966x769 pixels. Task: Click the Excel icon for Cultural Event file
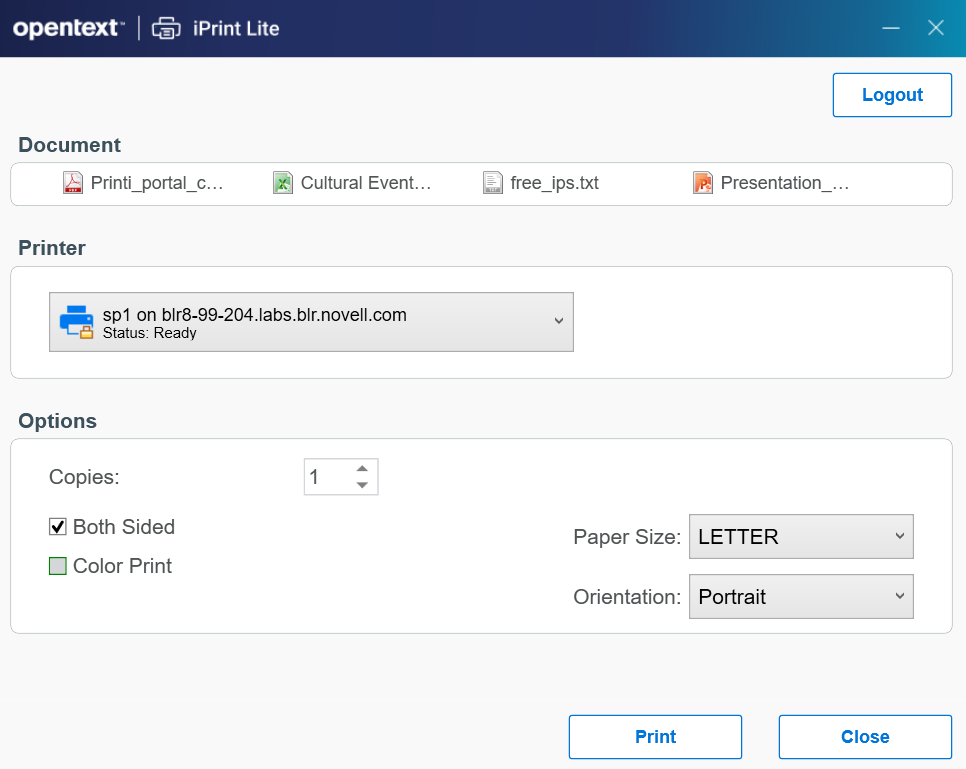283,183
